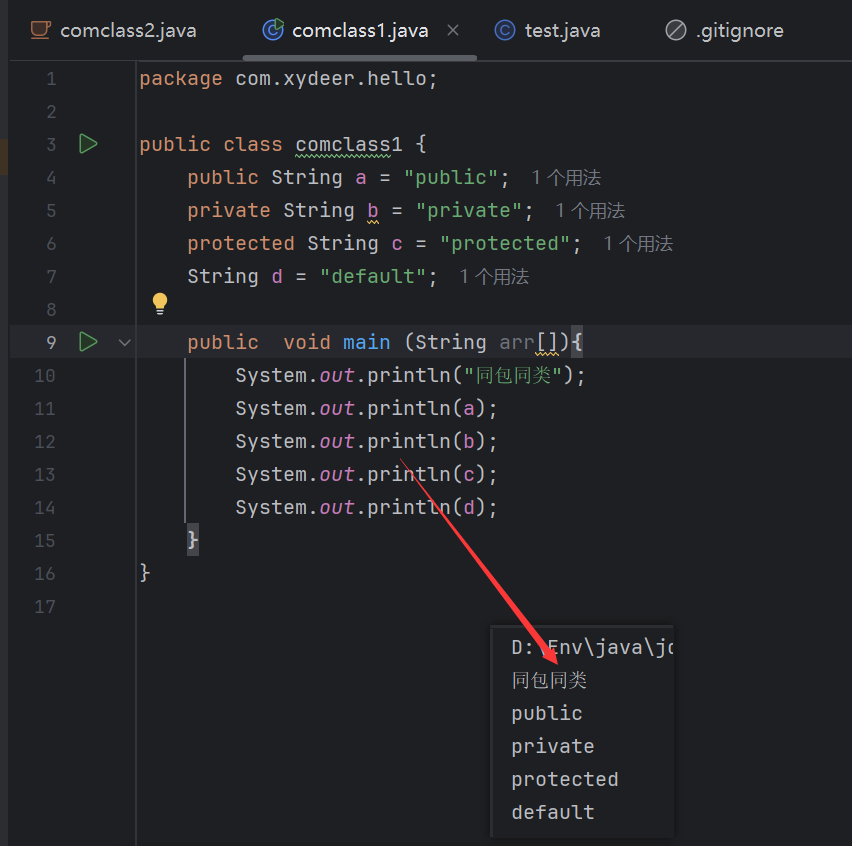Open the comclass2.java tab

[126, 30]
